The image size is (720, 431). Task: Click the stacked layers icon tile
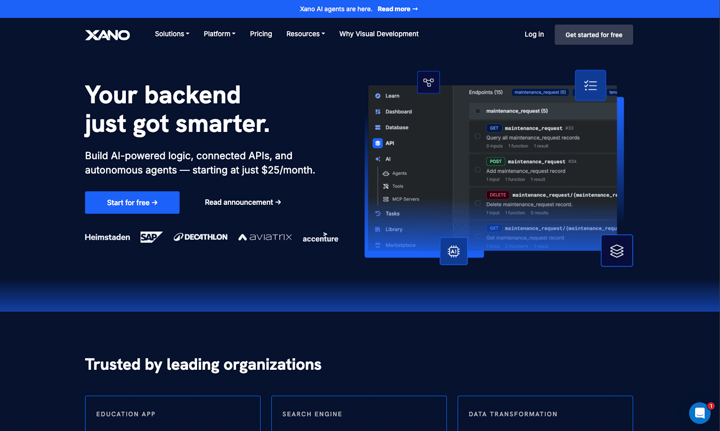pos(616,251)
